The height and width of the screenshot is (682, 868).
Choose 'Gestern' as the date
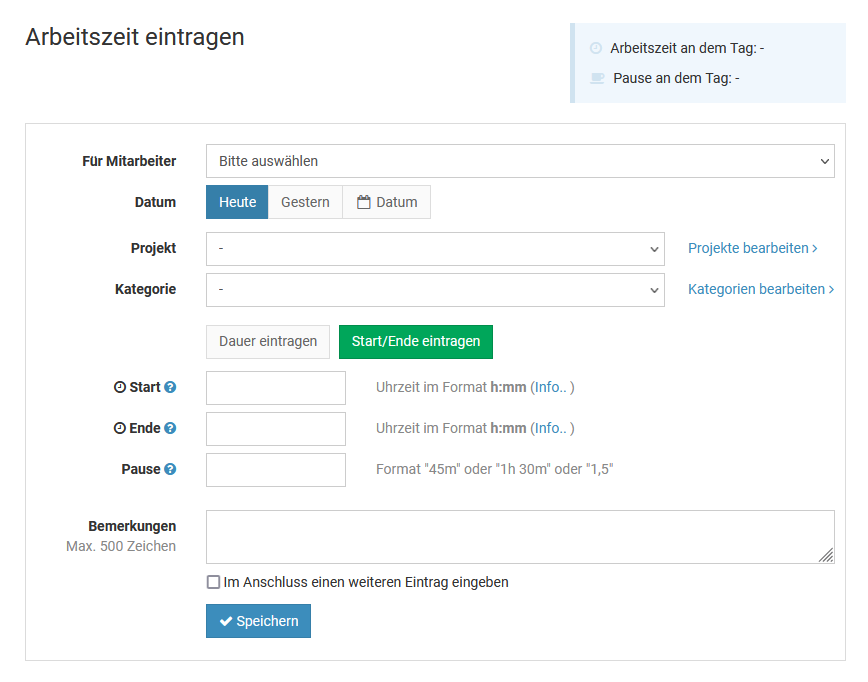[305, 202]
